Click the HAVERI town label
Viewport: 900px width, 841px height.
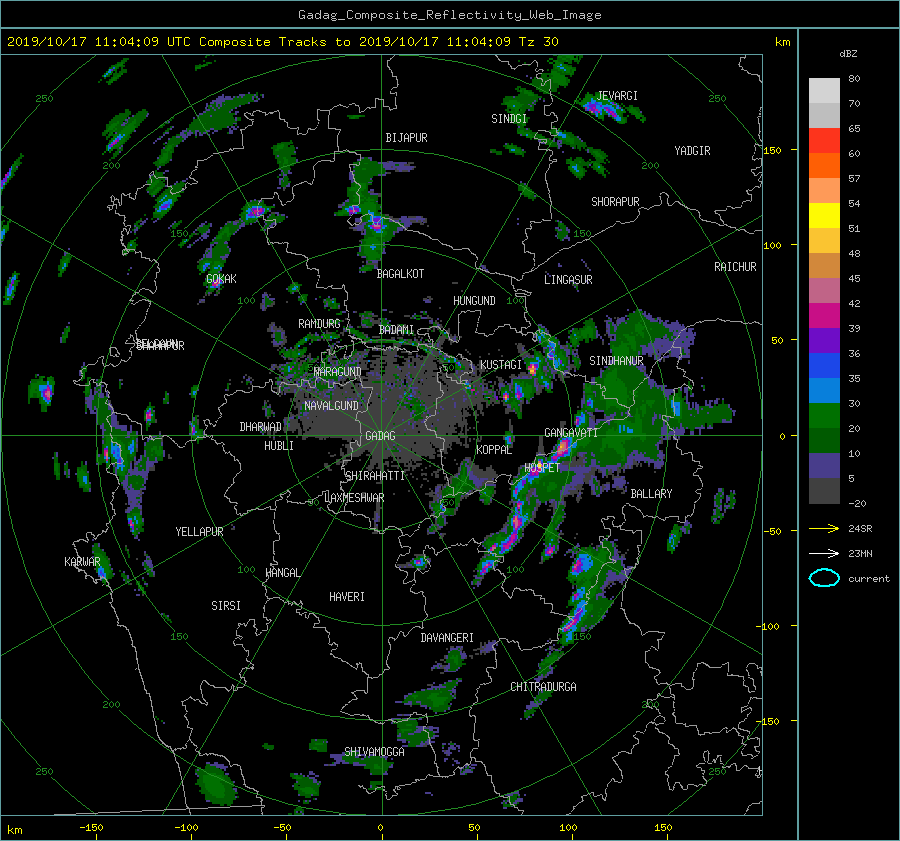(x=347, y=597)
